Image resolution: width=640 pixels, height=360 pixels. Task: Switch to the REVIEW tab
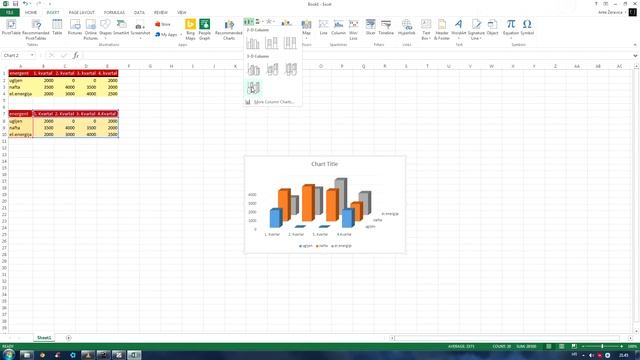(161, 13)
